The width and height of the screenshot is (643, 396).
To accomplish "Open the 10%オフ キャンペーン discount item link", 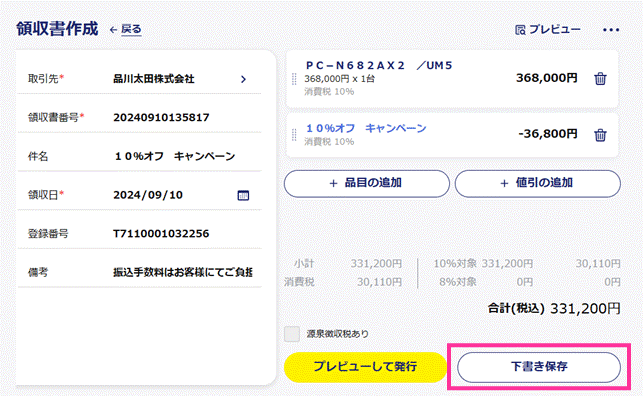I will point(366,128).
